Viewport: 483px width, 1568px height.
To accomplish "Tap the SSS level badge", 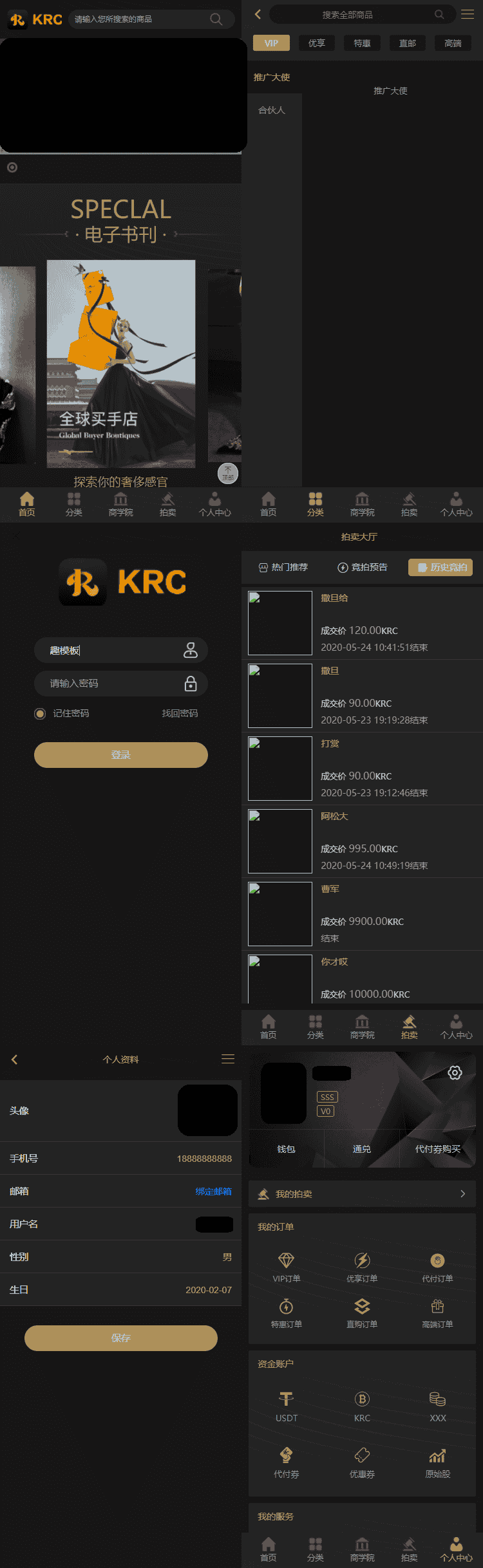I will tap(327, 1097).
